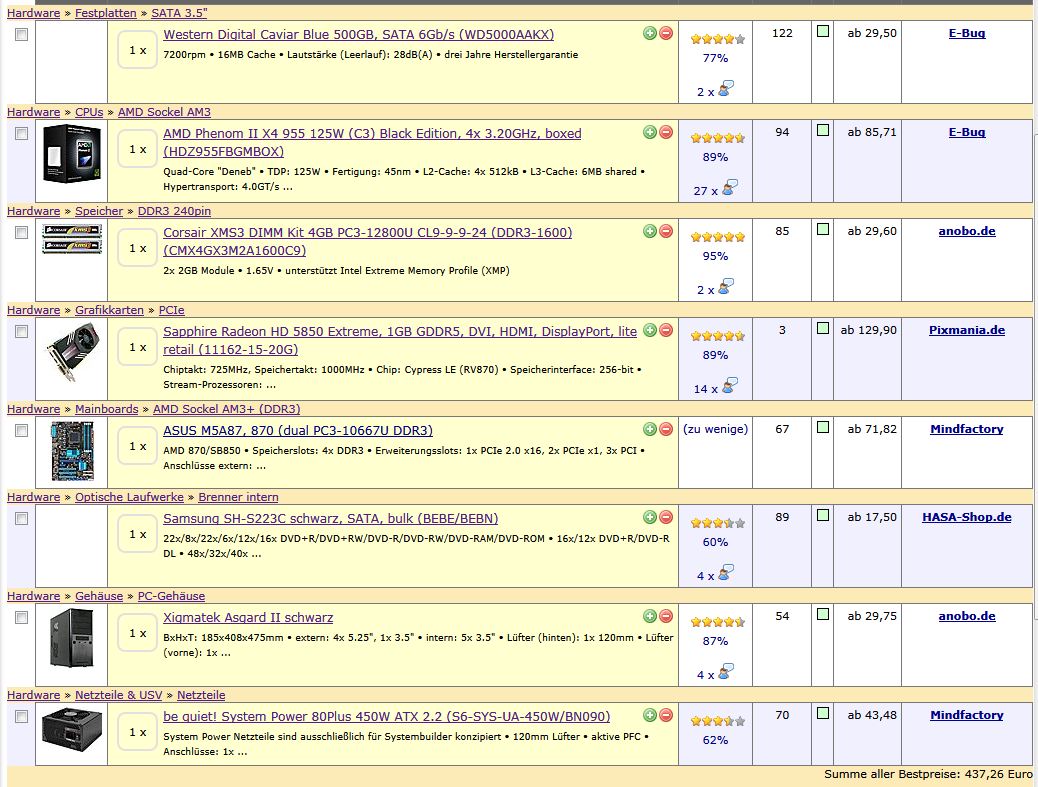Remove one be quiet! System Power

666,715
